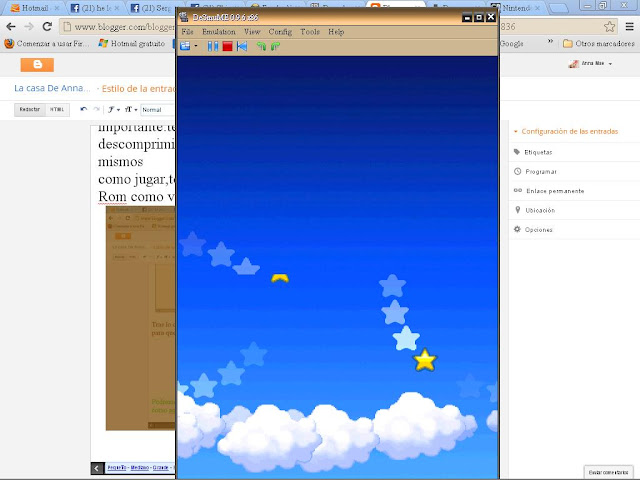Open the View menu in DeSmuME
640x480 pixels.
point(252,31)
